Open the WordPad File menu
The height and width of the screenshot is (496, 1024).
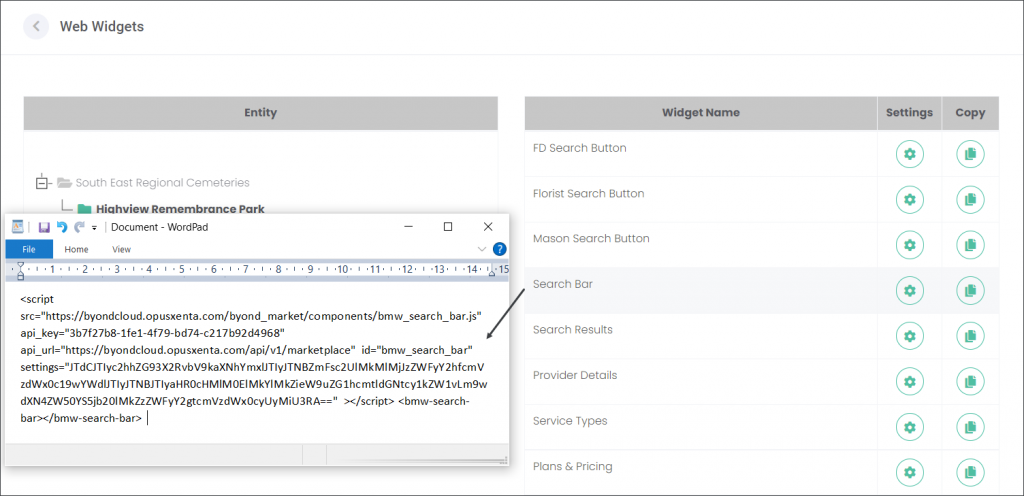click(29, 249)
